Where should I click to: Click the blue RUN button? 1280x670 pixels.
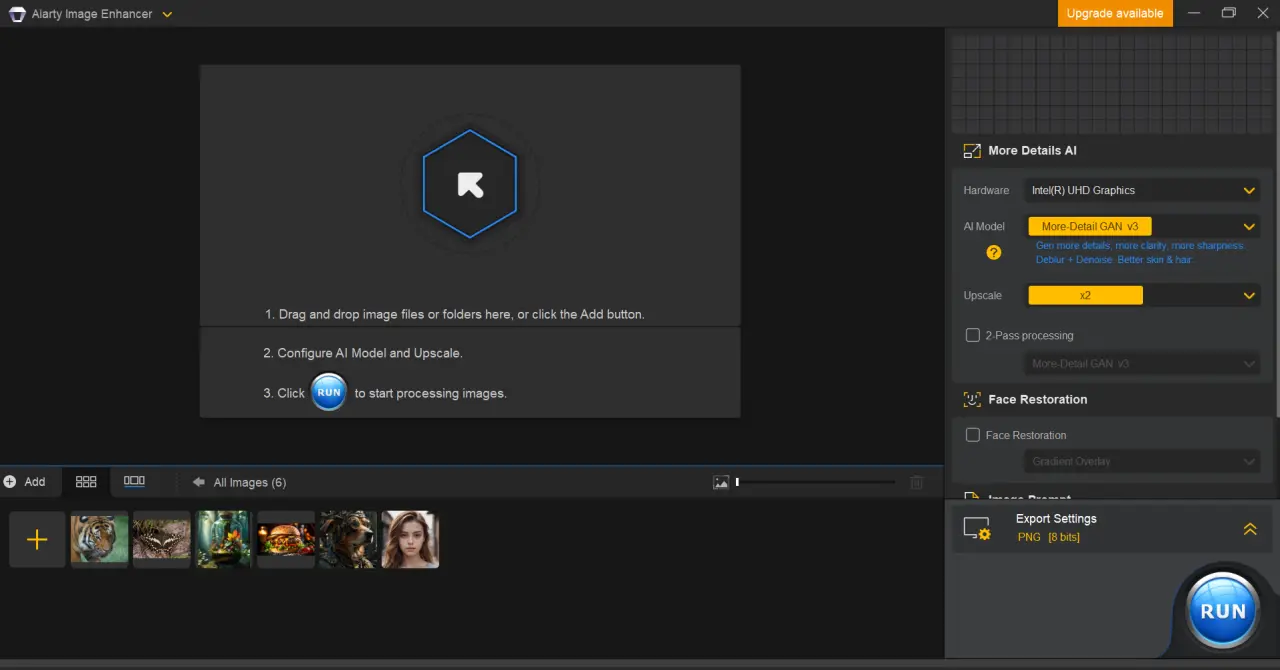pos(1222,610)
